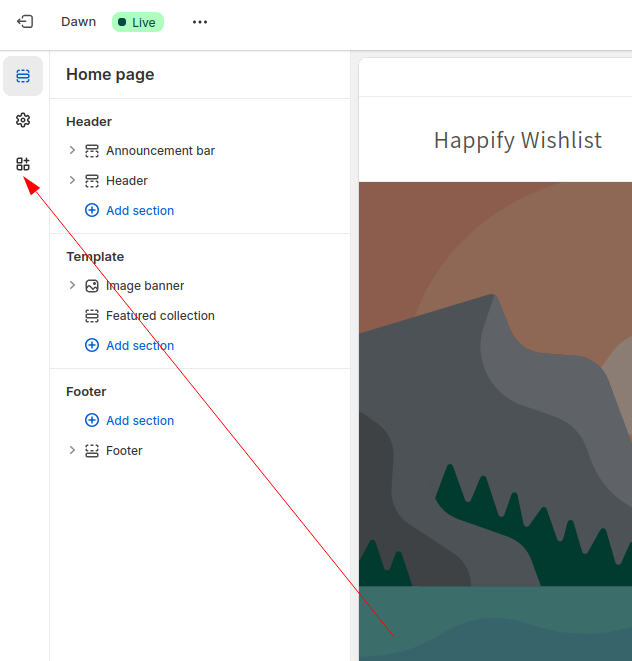Click the Image banner section icon
The image size is (632, 661).
pos(92,285)
